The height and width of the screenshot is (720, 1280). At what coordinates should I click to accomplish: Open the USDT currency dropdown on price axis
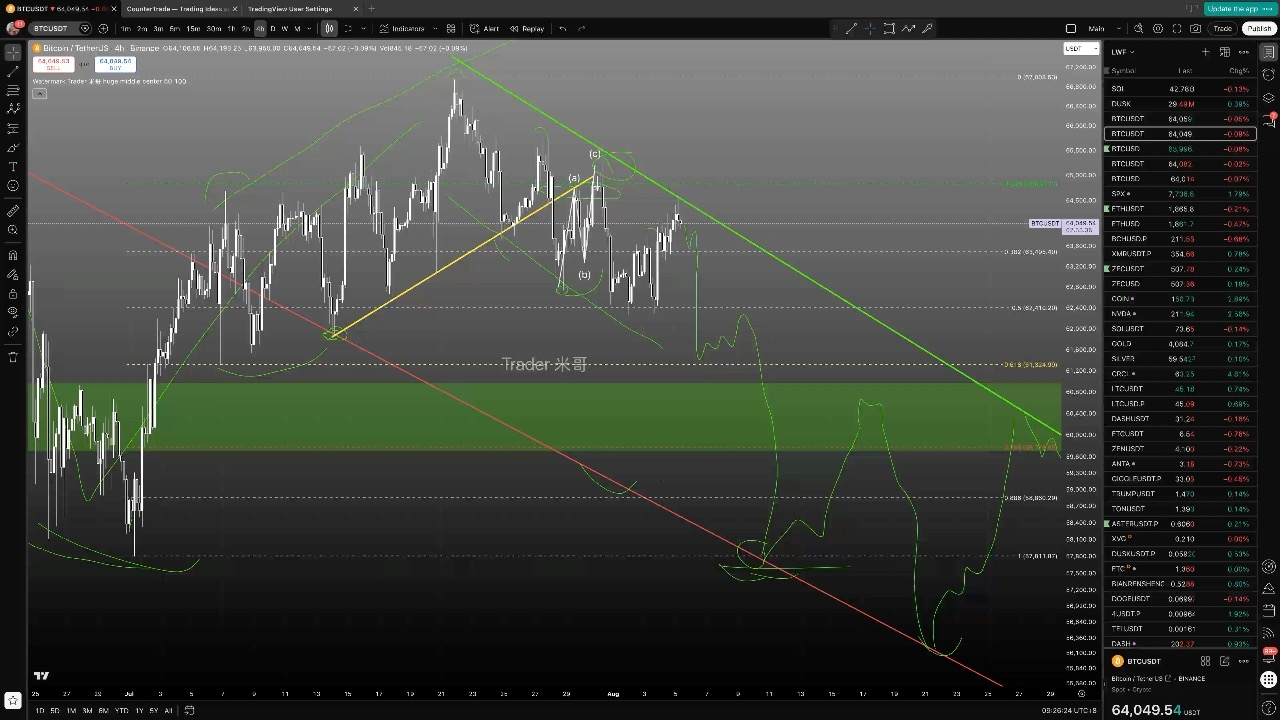coord(1080,48)
